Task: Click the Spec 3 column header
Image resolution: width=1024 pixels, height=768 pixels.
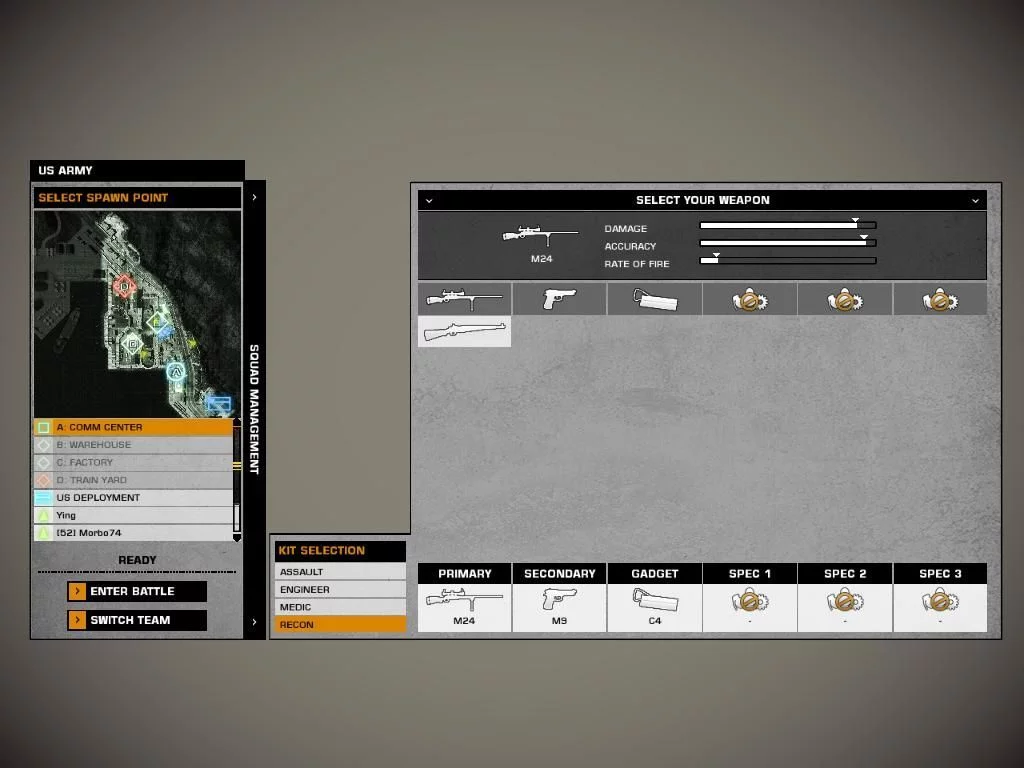Action: 940,573
